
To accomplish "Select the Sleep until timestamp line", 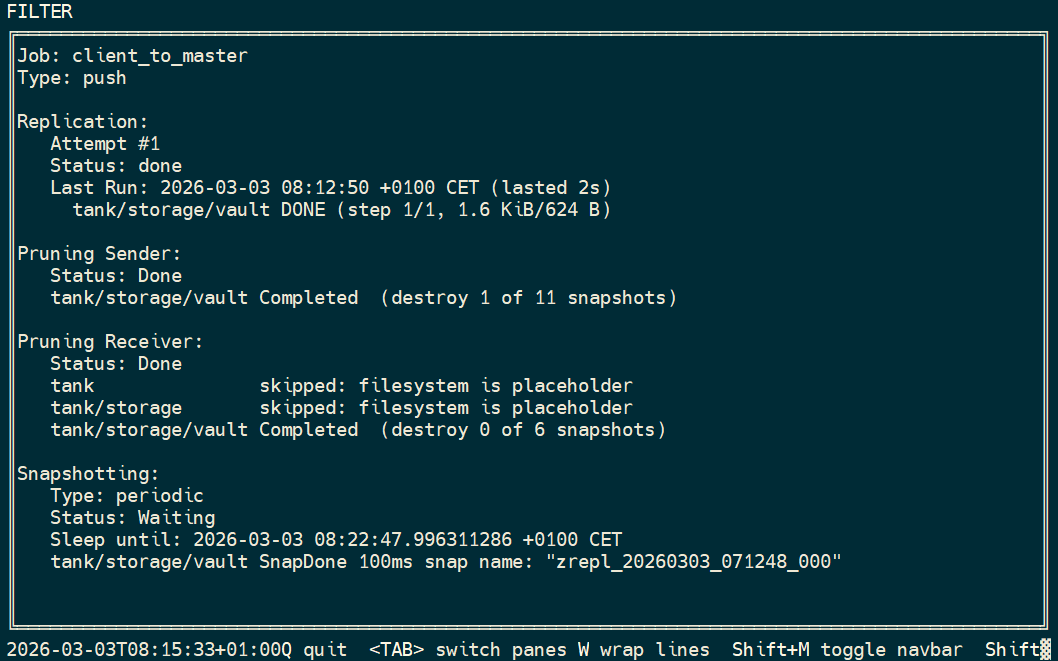I will 336,540.
